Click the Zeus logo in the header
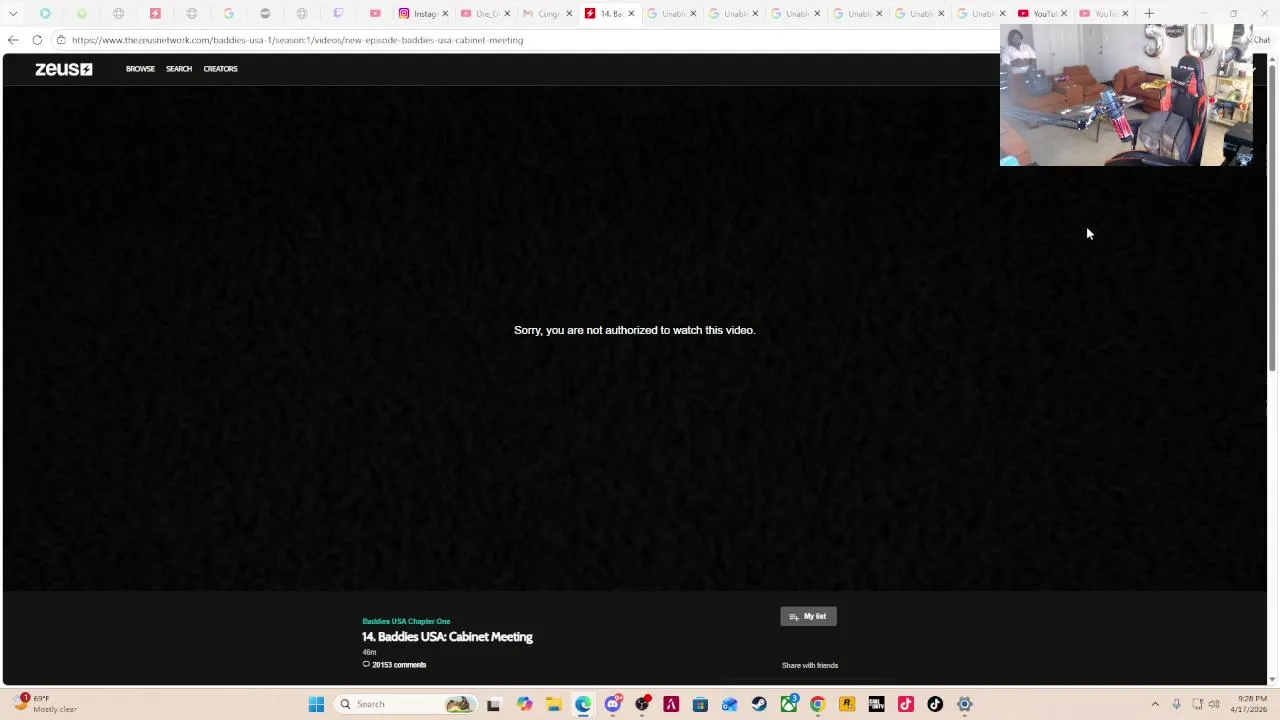 point(63,69)
